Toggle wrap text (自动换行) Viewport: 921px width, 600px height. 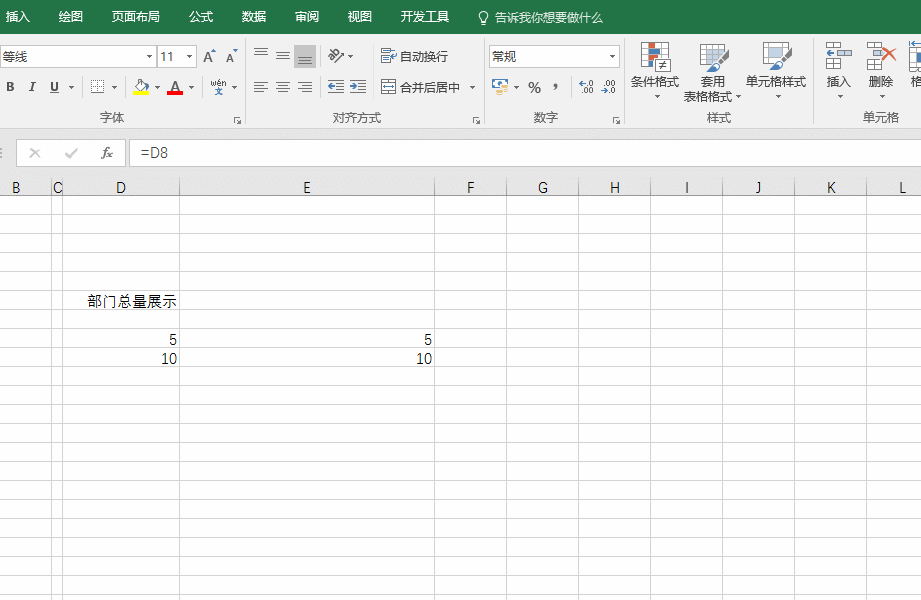(415, 56)
